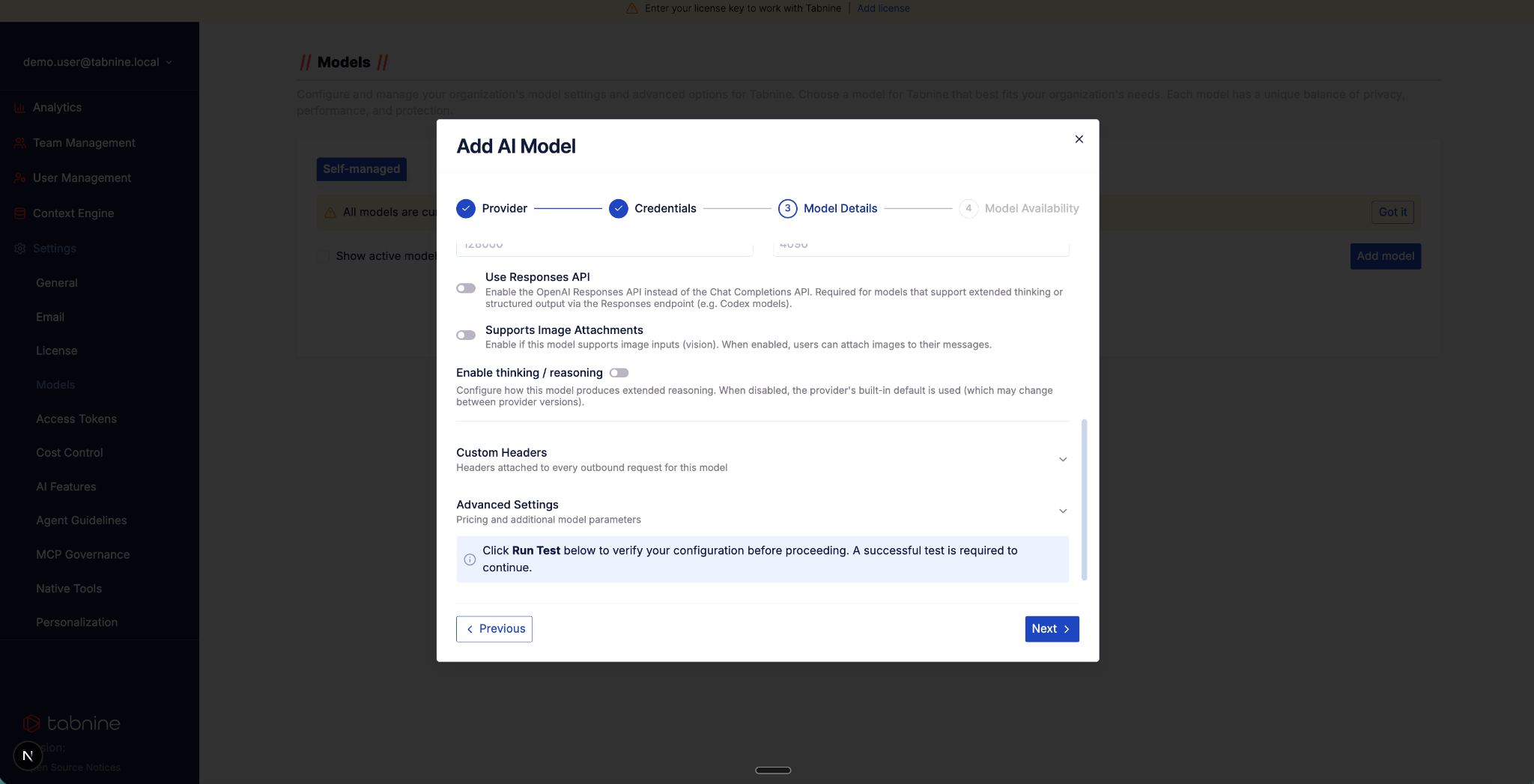Select the License settings item

point(57,351)
